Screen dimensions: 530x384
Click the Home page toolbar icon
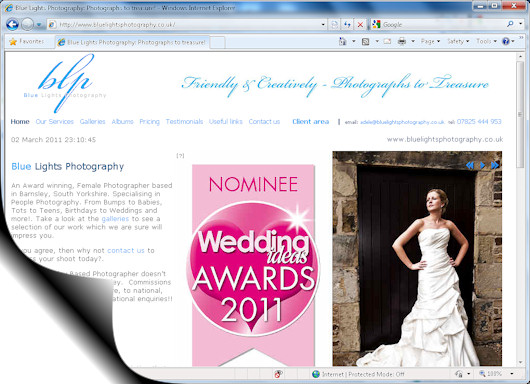click(x=343, y=41)
